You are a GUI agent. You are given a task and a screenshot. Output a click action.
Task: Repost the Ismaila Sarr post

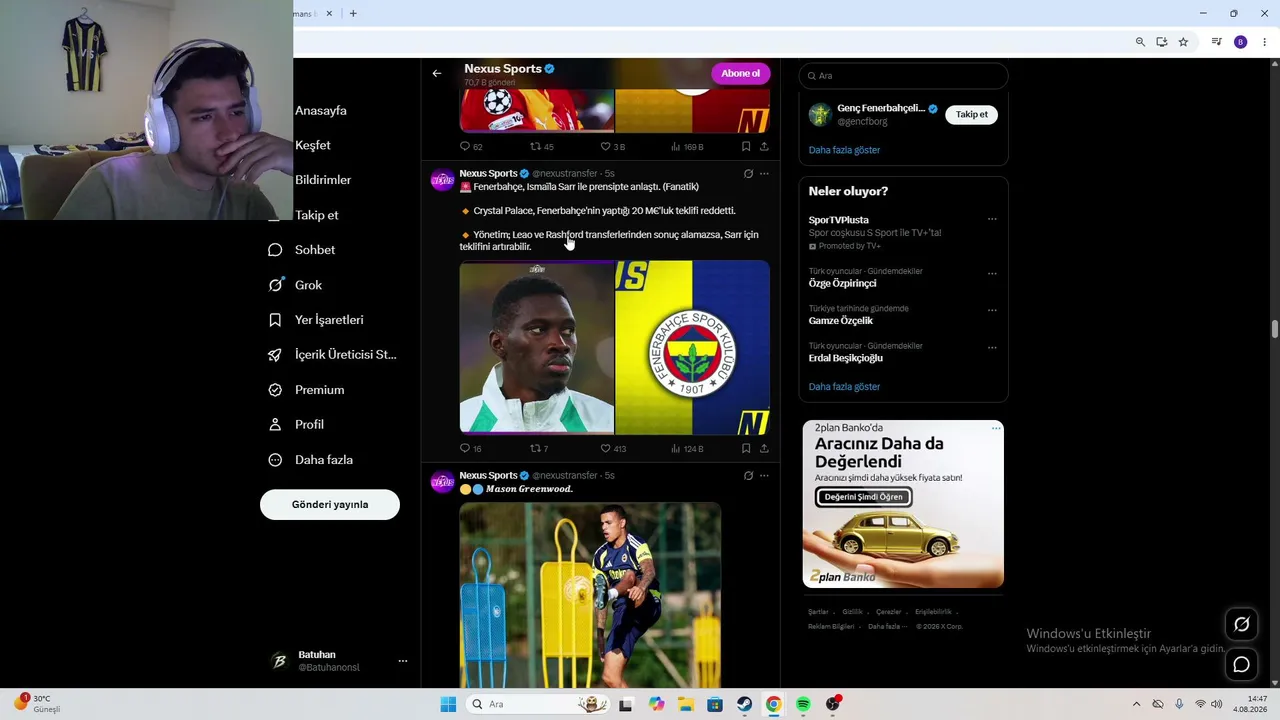(538, 448)
